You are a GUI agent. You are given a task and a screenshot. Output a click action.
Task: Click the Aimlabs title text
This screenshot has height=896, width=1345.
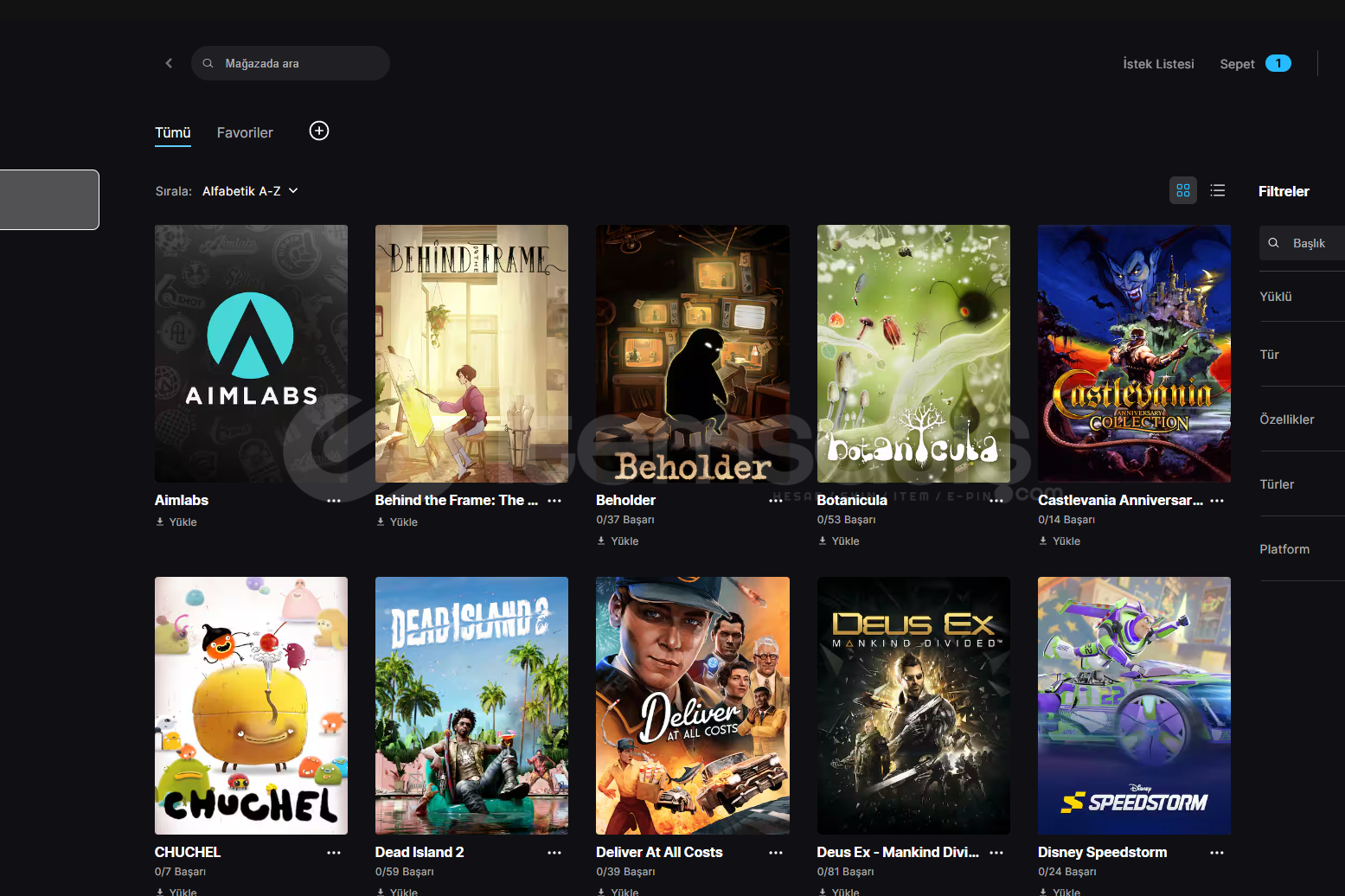coord(182,500)
